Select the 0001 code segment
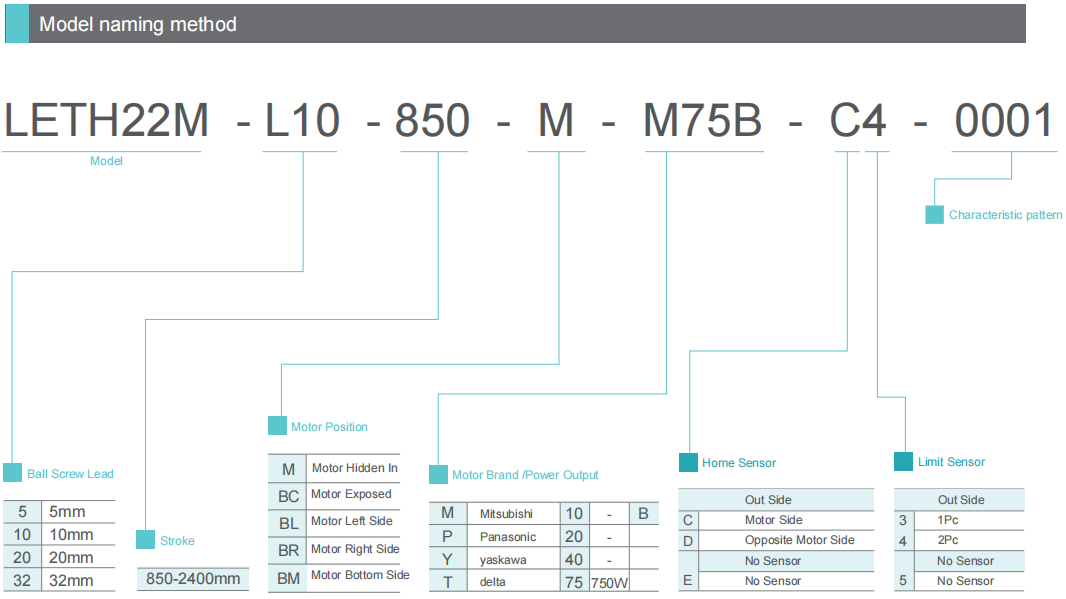Viewport: 1066px width, 599px height. 1003,121
